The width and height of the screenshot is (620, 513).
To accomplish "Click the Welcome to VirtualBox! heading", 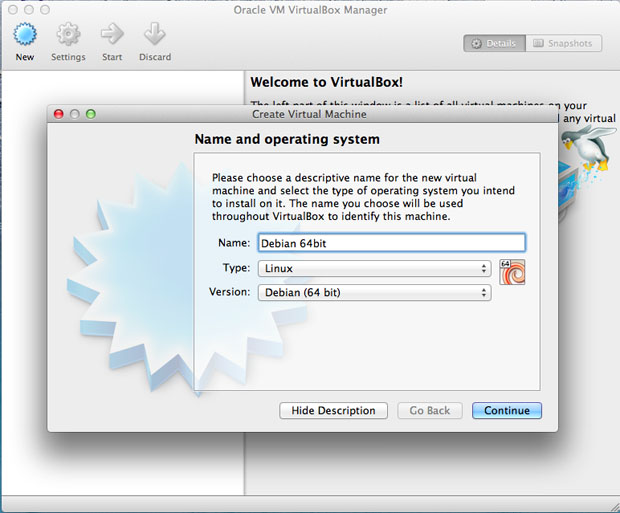I will (x=327, y=82).
